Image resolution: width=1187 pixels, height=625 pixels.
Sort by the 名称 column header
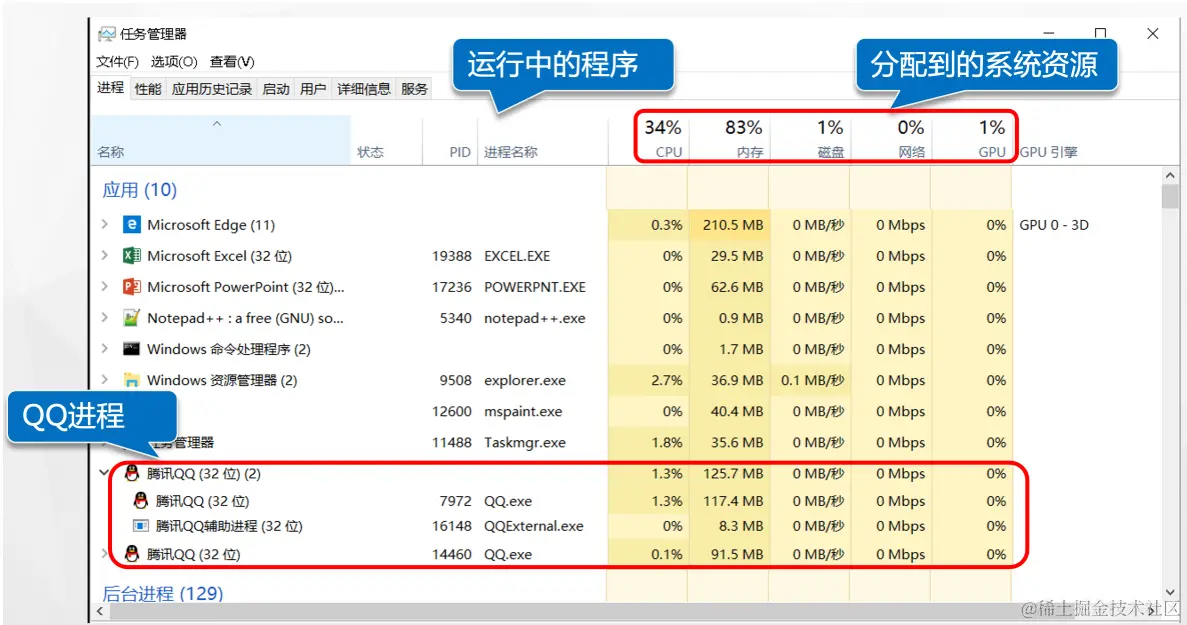pyautogui.click(x=221, y=140)
